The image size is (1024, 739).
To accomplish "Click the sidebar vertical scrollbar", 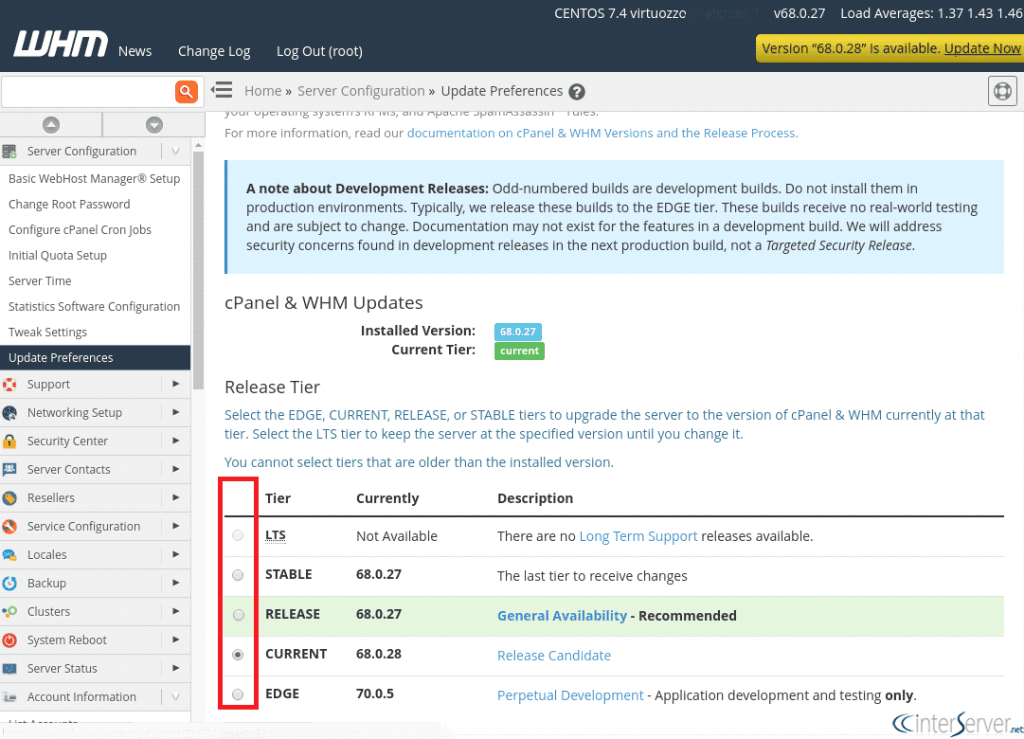I will pyautogui.click(x=199, y=268).
